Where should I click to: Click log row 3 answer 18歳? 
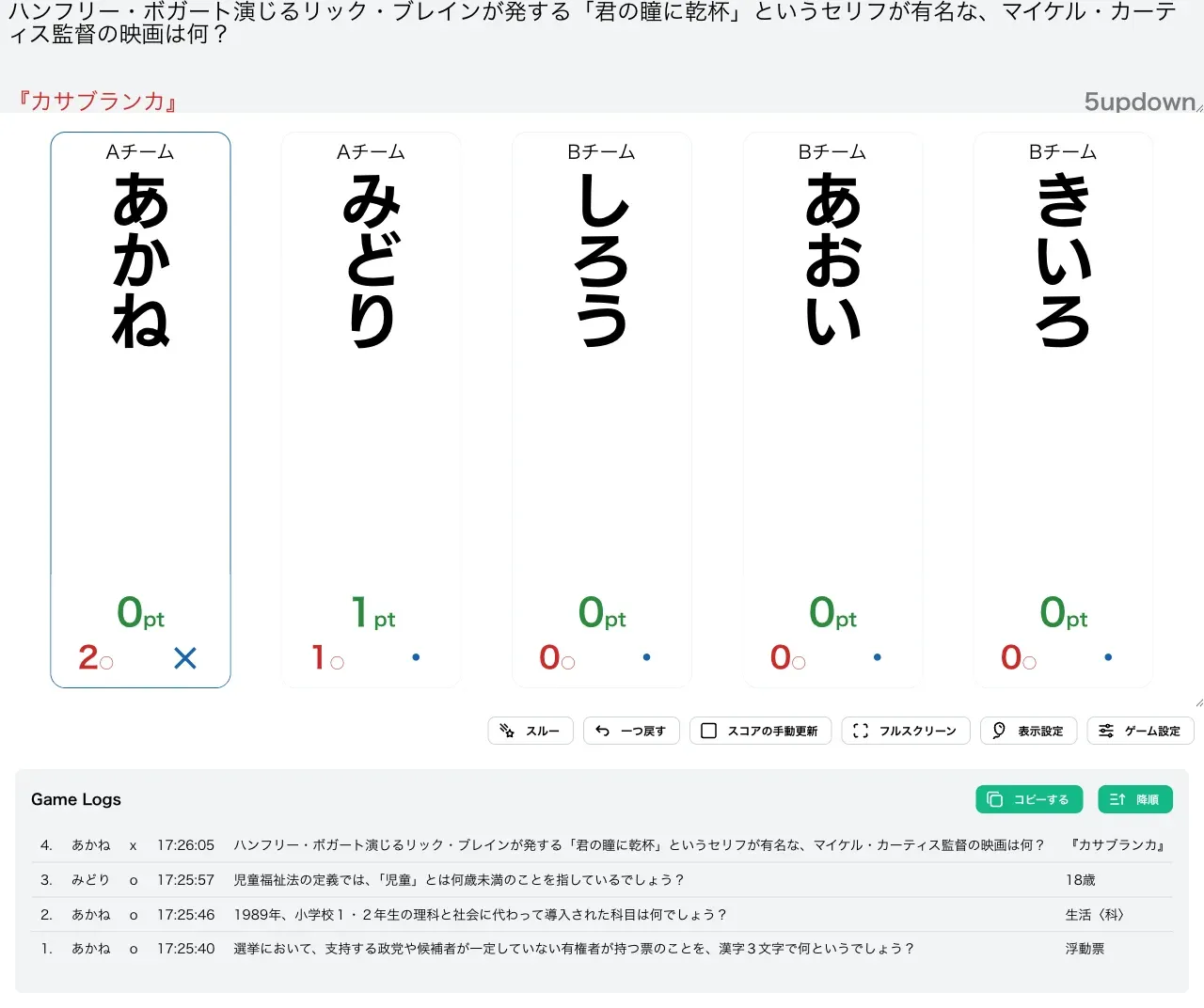click(x=1081, y=880)
